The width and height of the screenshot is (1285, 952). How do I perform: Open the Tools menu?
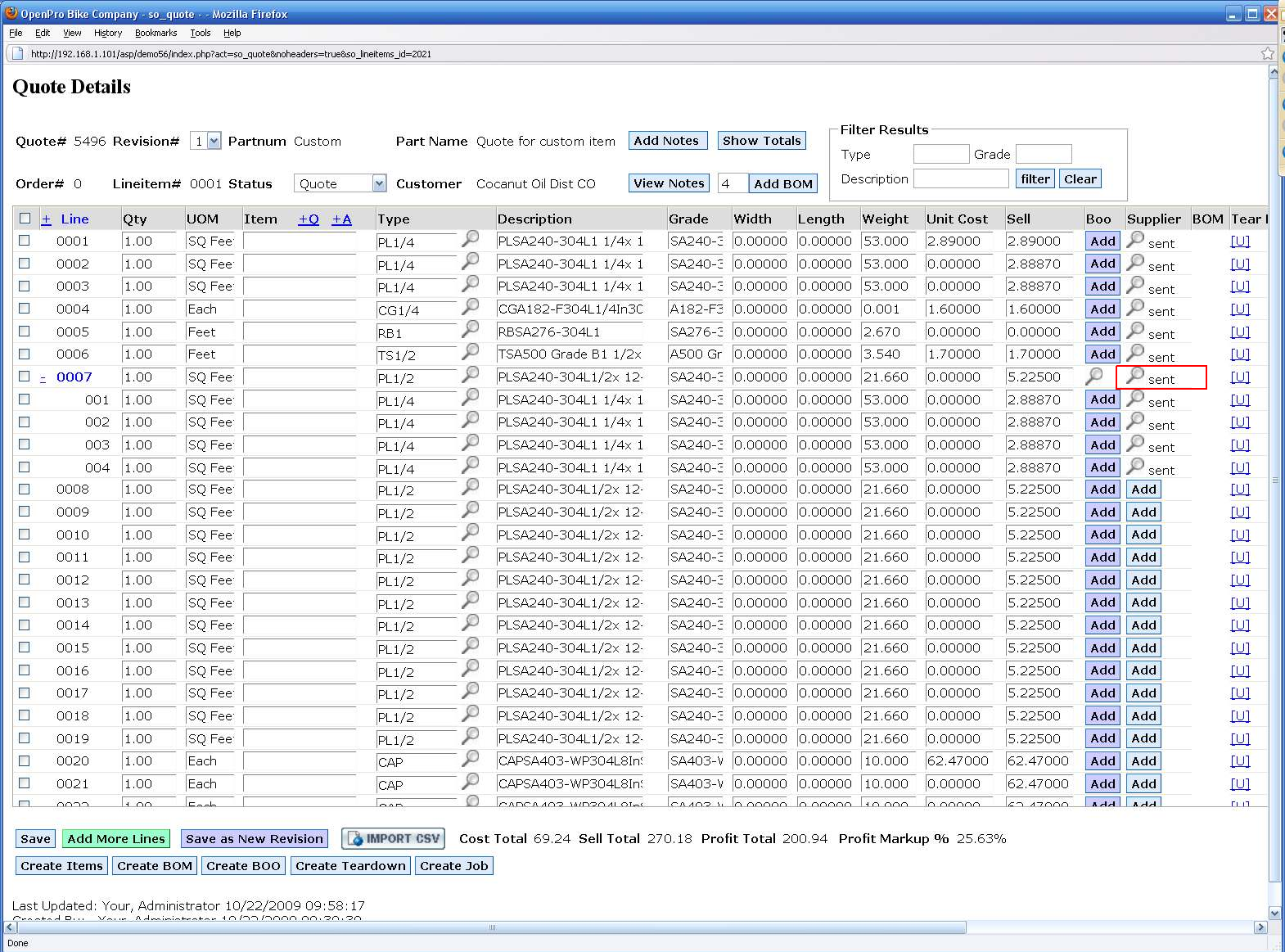point(200,33)
